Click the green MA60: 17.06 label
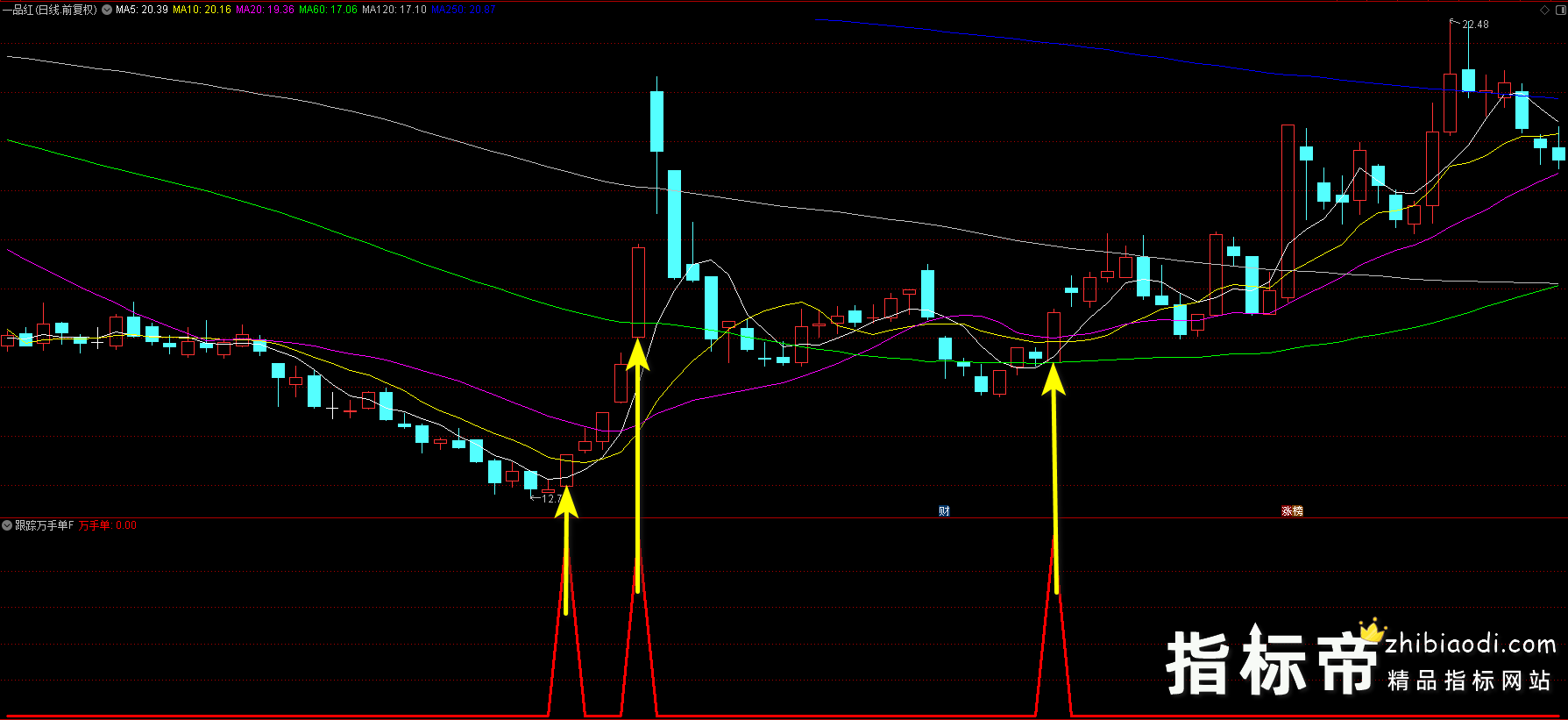Viewport: 1568px width, 720px height. coord(328,10)
